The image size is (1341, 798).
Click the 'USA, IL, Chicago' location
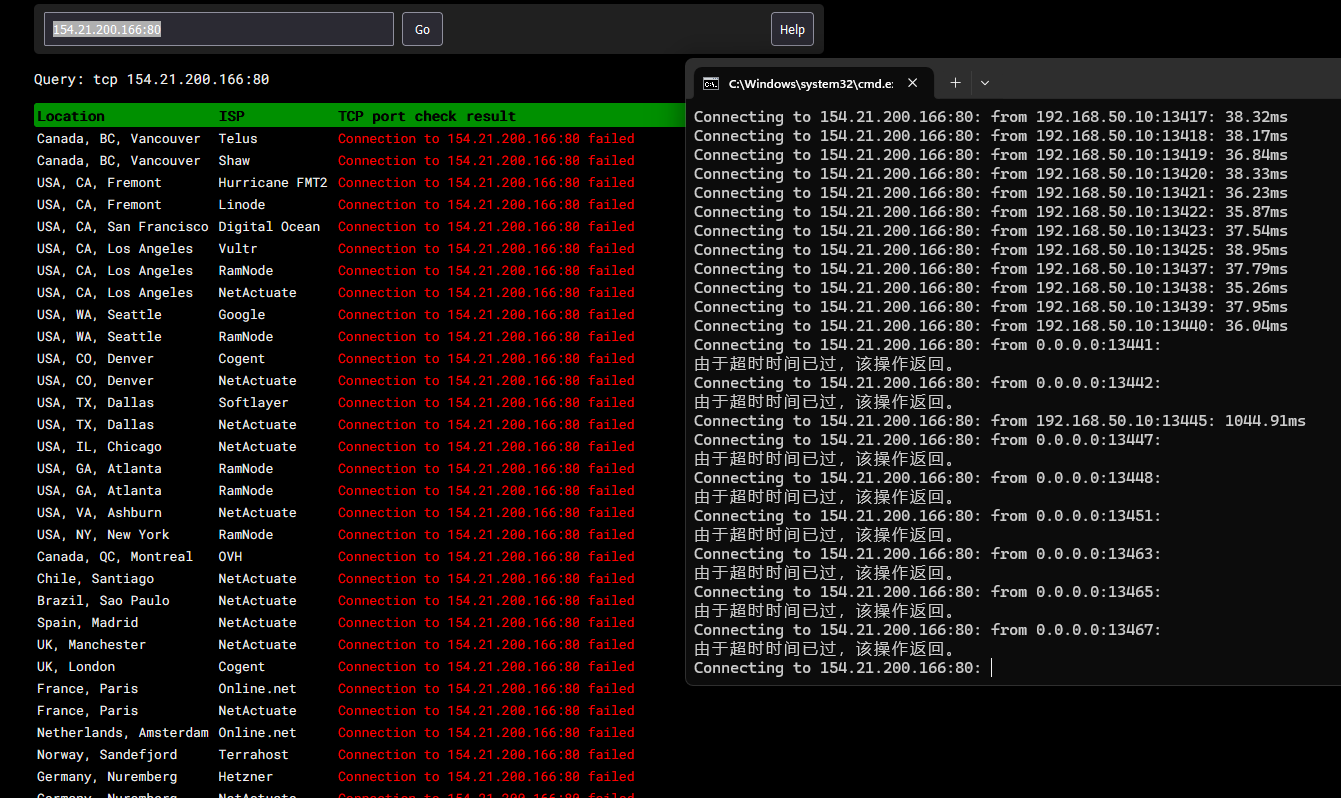pos(99,447)
